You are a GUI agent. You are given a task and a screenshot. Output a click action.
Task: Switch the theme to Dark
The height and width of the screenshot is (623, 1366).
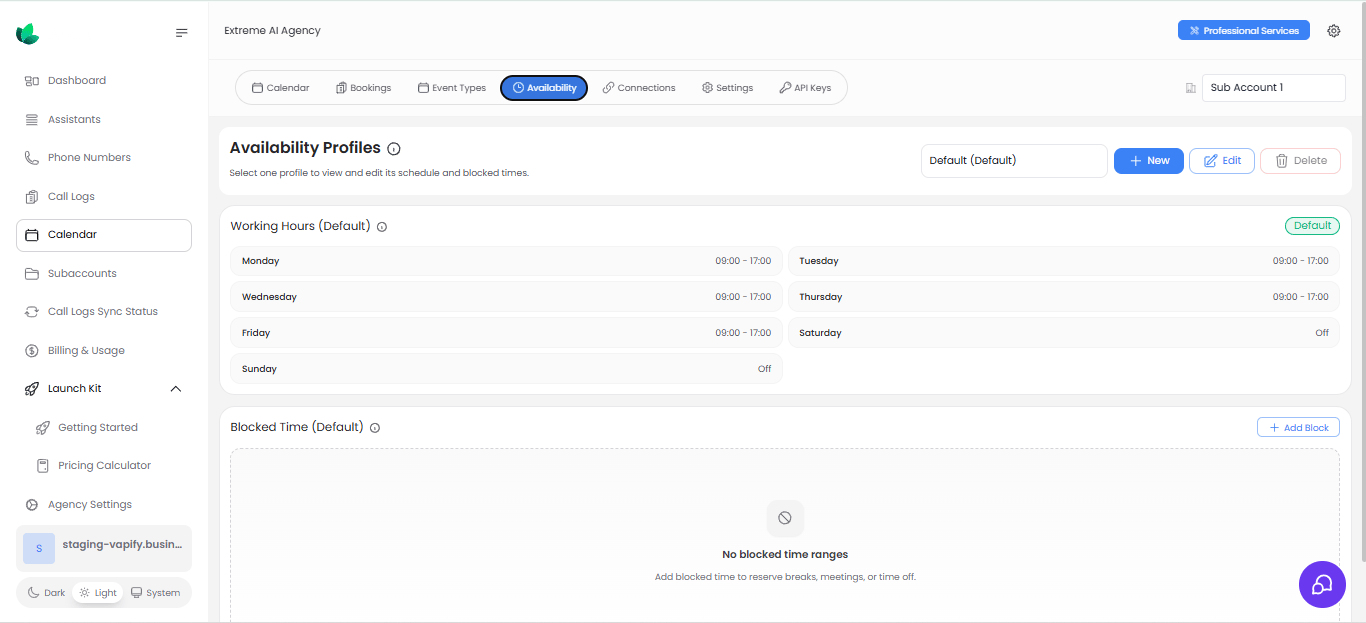coord(46,593)
